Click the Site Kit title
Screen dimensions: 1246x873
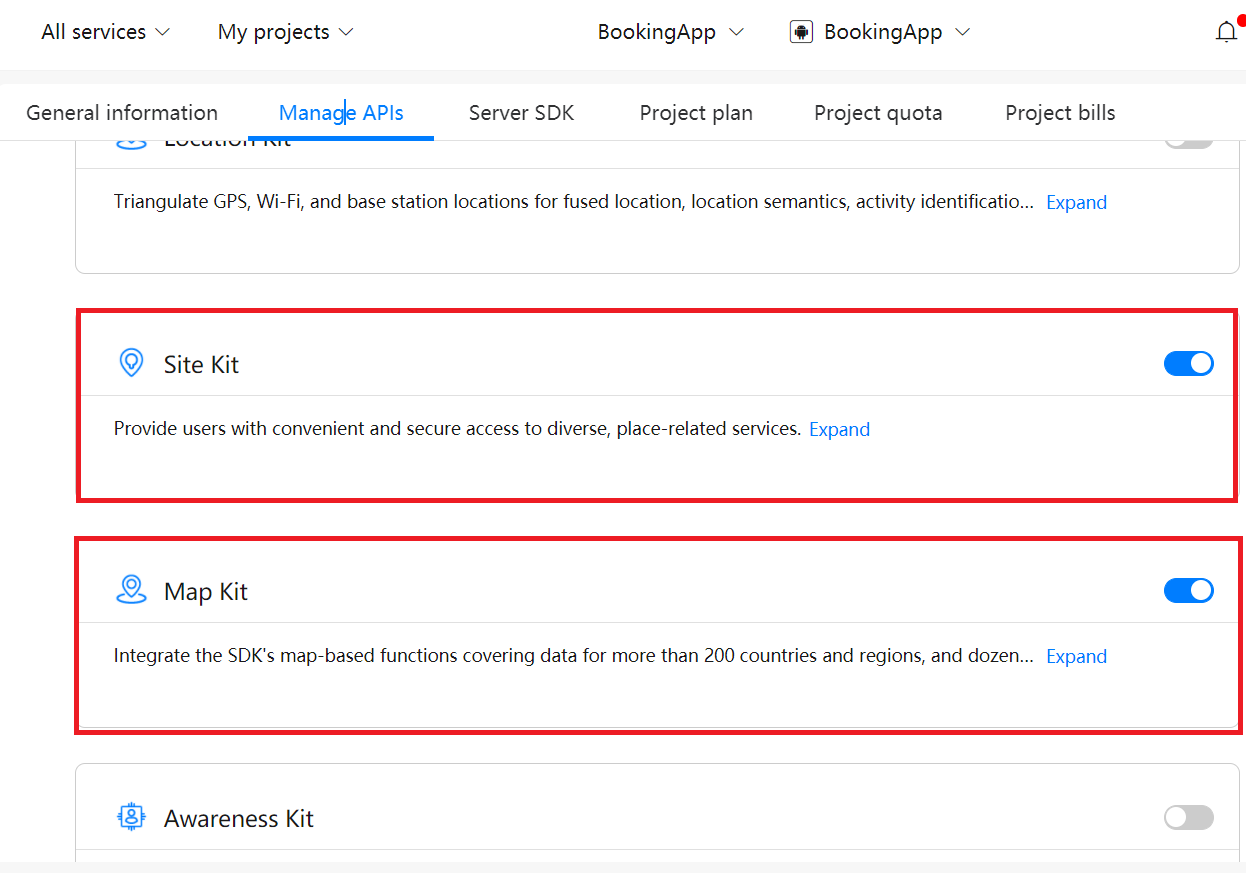click(201, 364)
